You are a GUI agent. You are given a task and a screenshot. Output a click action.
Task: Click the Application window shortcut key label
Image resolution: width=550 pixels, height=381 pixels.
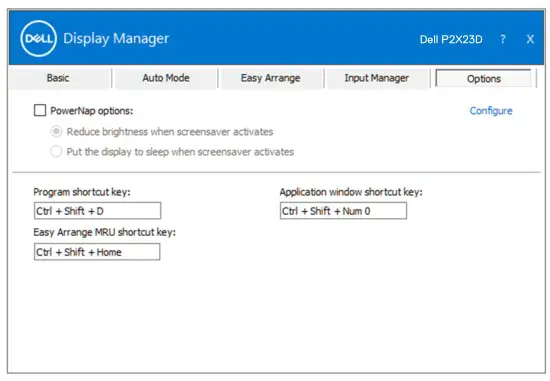[x=351, y=192]
